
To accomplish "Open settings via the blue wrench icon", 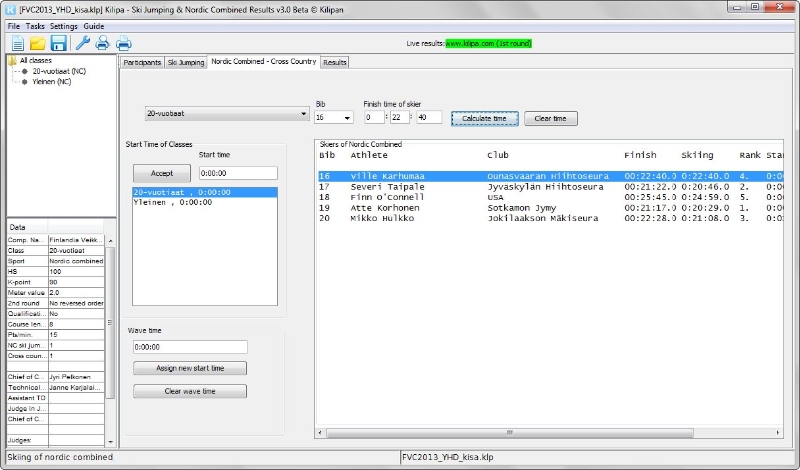I will pyautogui.click(x=82, y=43).
